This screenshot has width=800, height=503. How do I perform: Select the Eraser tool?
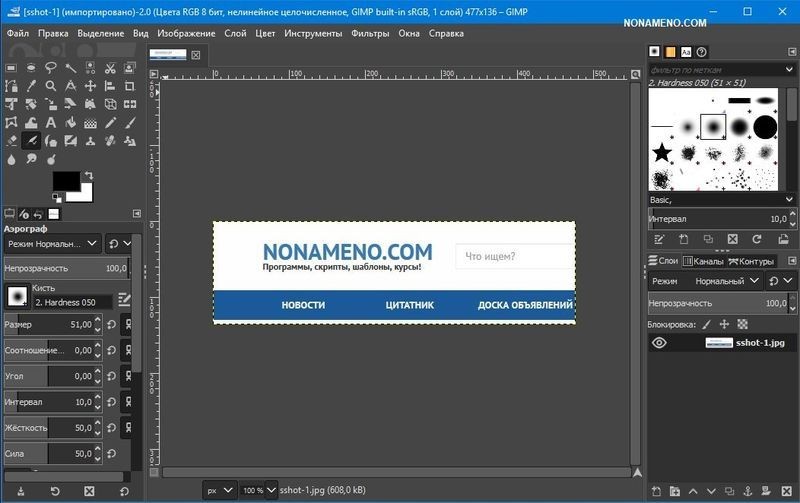[x=10, y=139]
